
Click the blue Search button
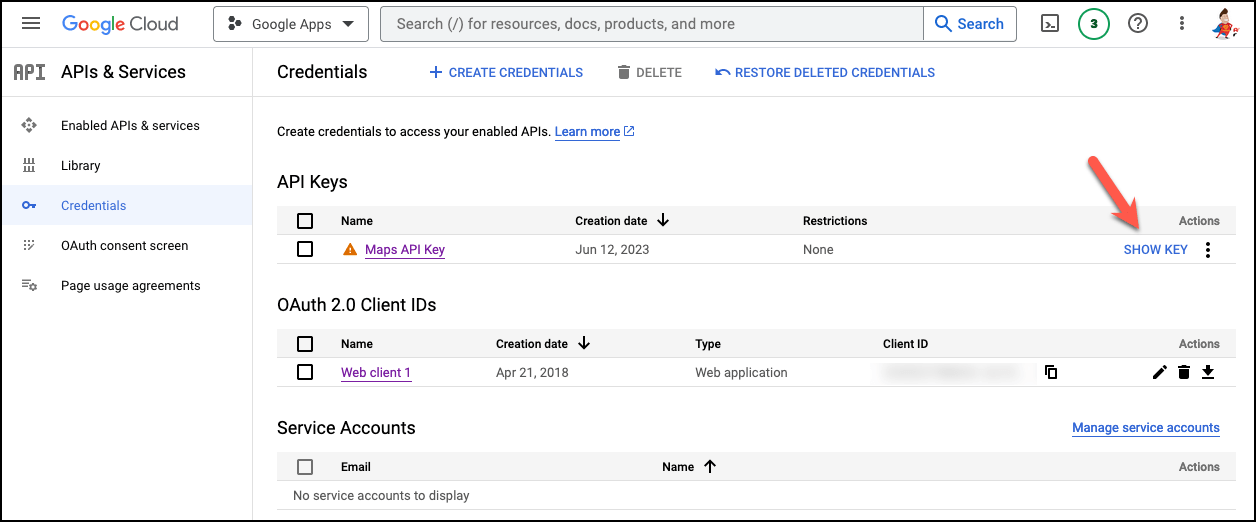tap(969, 24)
